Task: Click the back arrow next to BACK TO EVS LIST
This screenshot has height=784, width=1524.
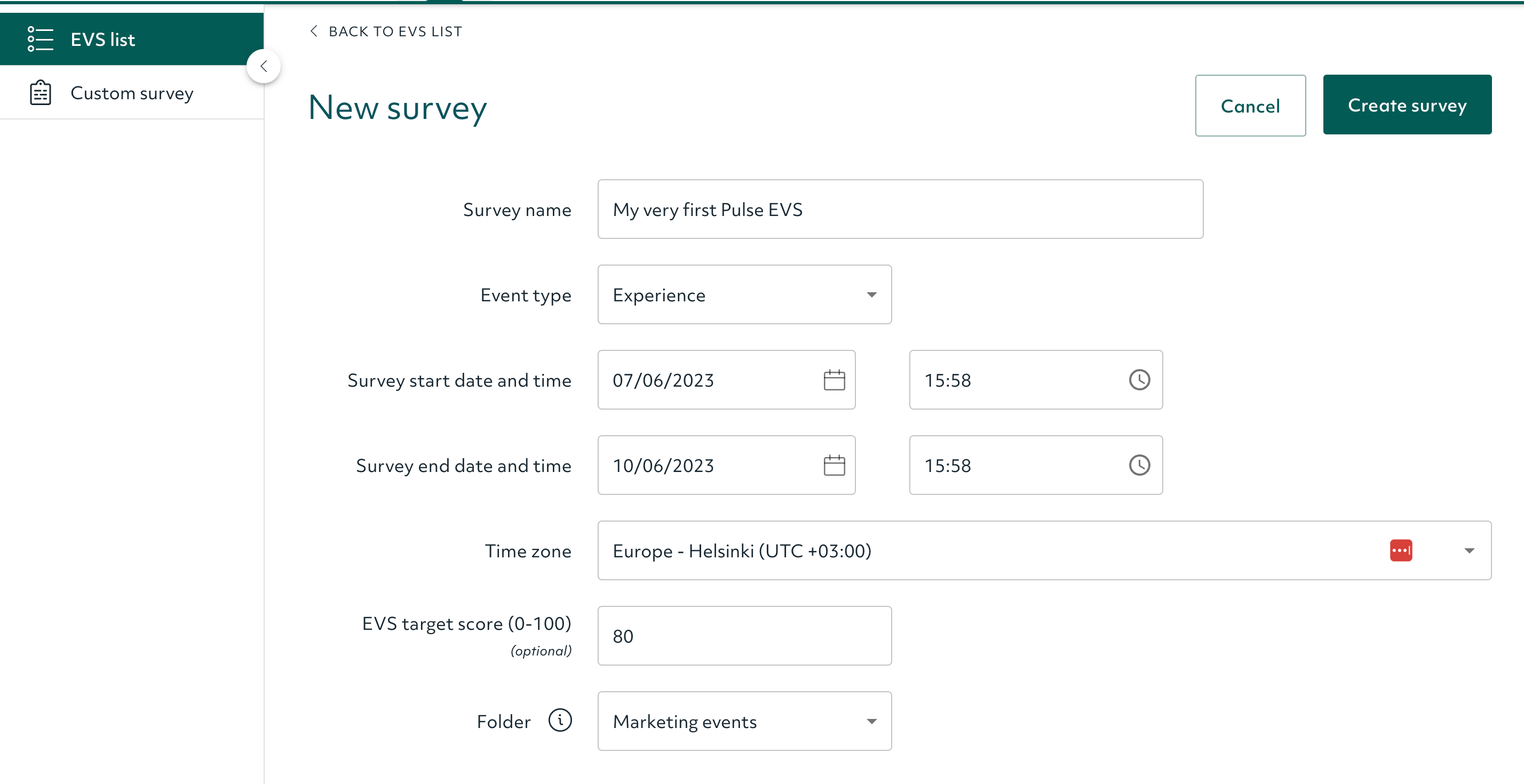Action: [314, 31]
